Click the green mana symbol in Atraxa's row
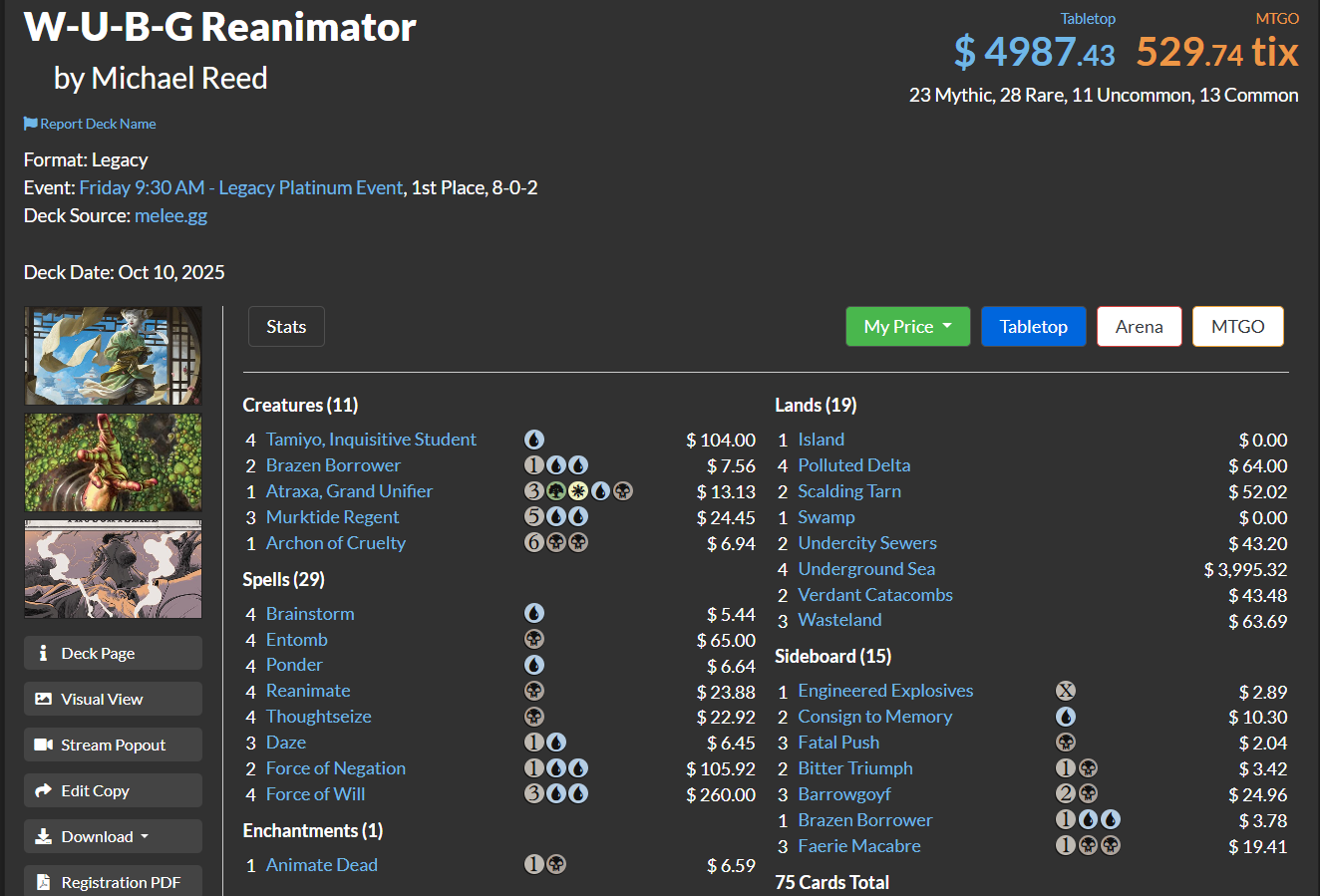Screen dimensions: 1320x896 (556, 491)
